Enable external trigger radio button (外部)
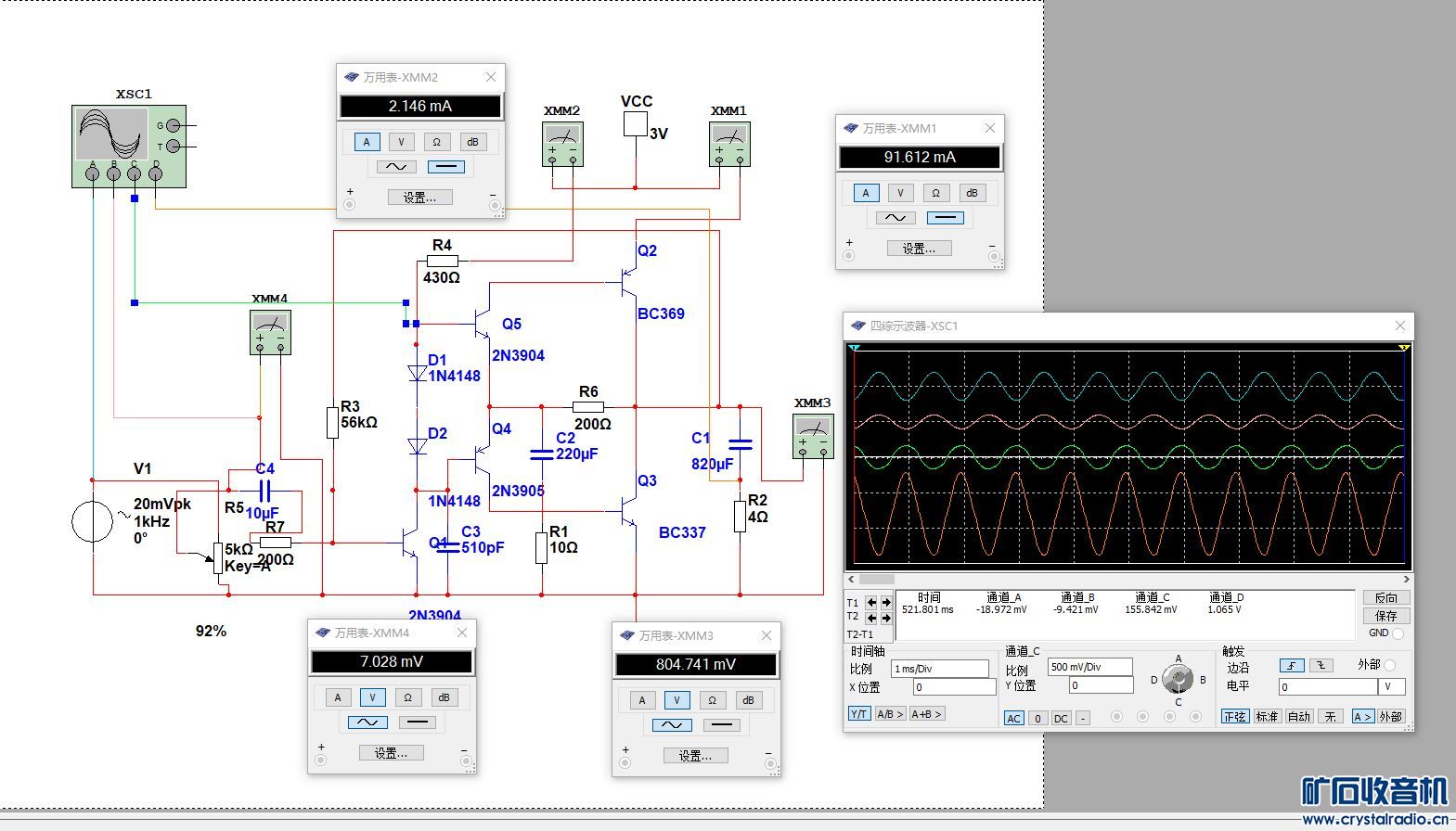Image resolution: width=1456 pixels, height=831 pixels. [1389, 665]
